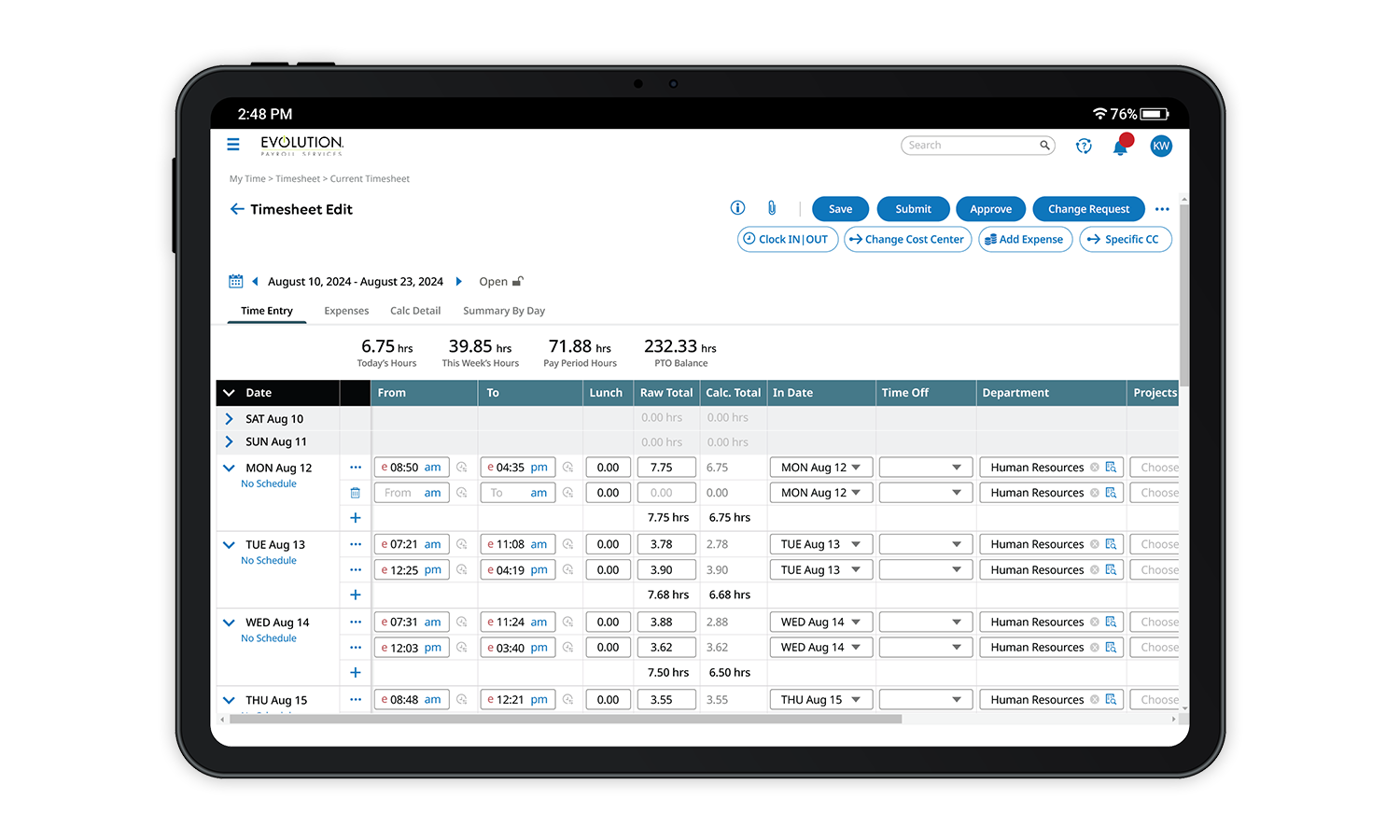Click the paperclip attachment icon
The image size is (1400, 840).
772,207
